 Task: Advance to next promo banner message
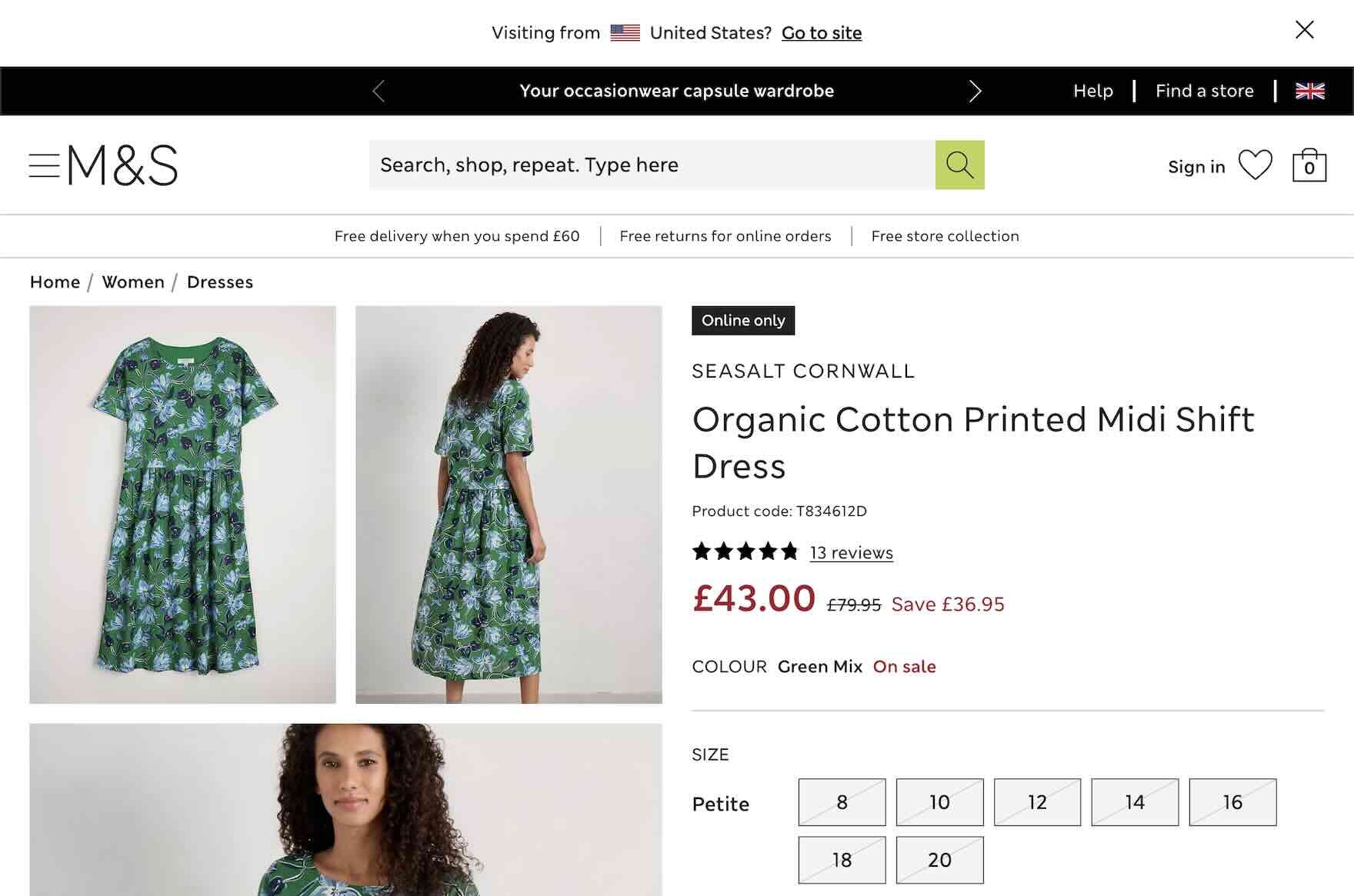[975, 92]
